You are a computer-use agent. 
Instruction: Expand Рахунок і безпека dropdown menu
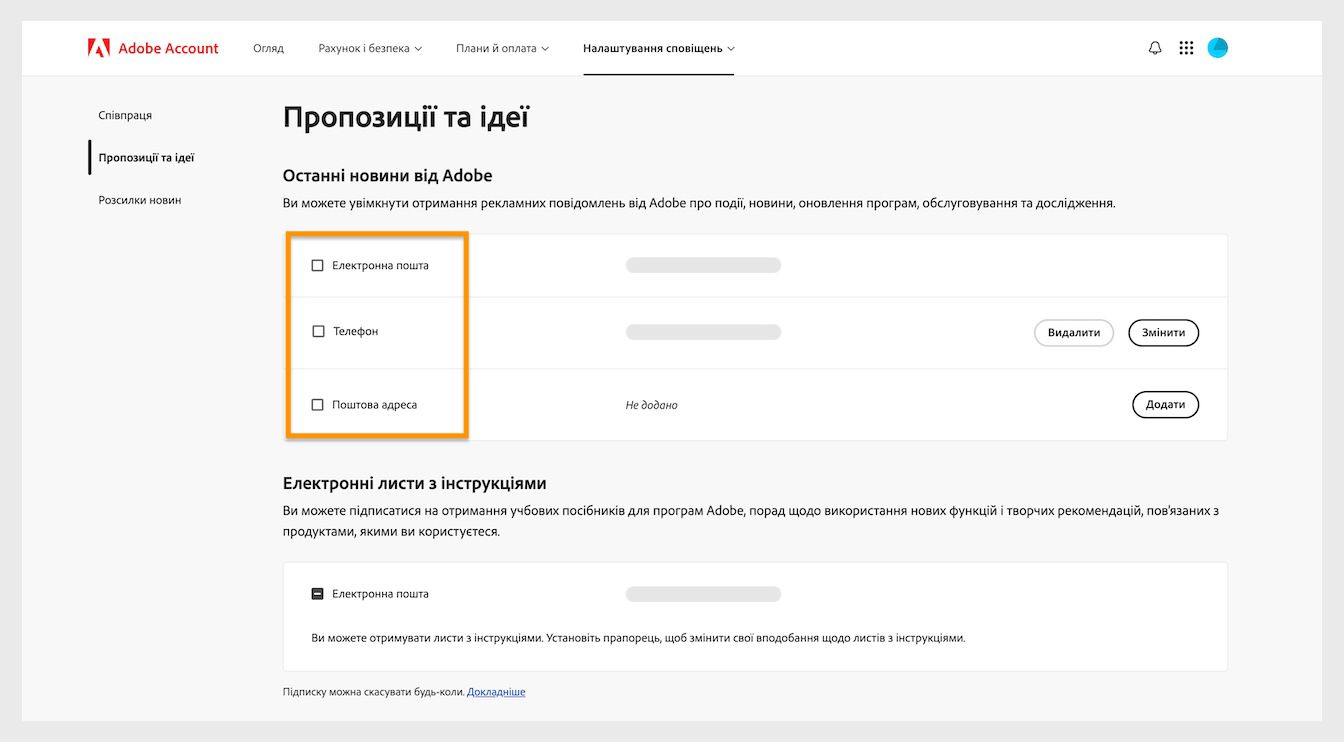(370, 48)
